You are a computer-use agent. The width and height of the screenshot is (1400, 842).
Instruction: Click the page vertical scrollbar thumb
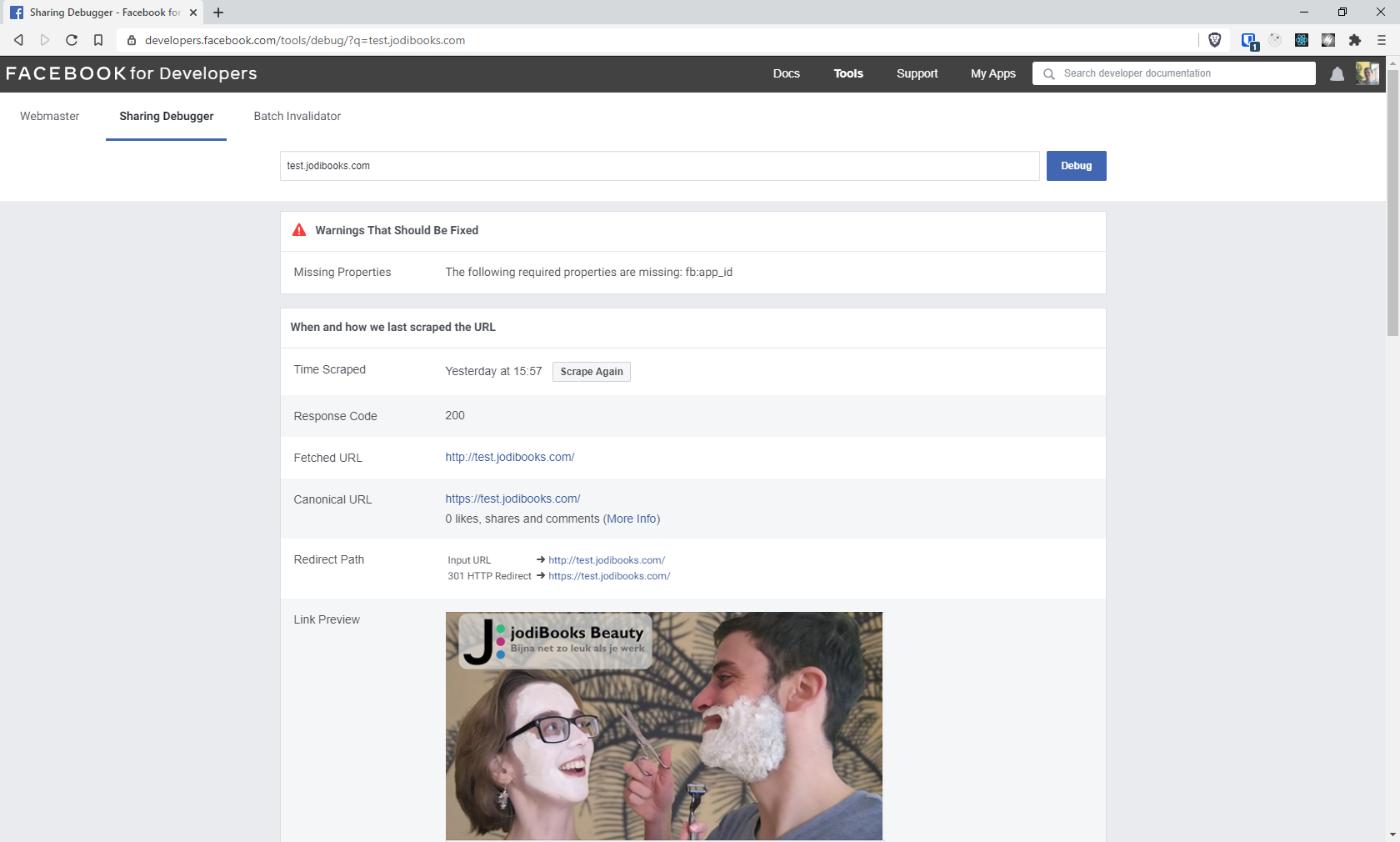pyautogui.click(x=1392, y=203)
